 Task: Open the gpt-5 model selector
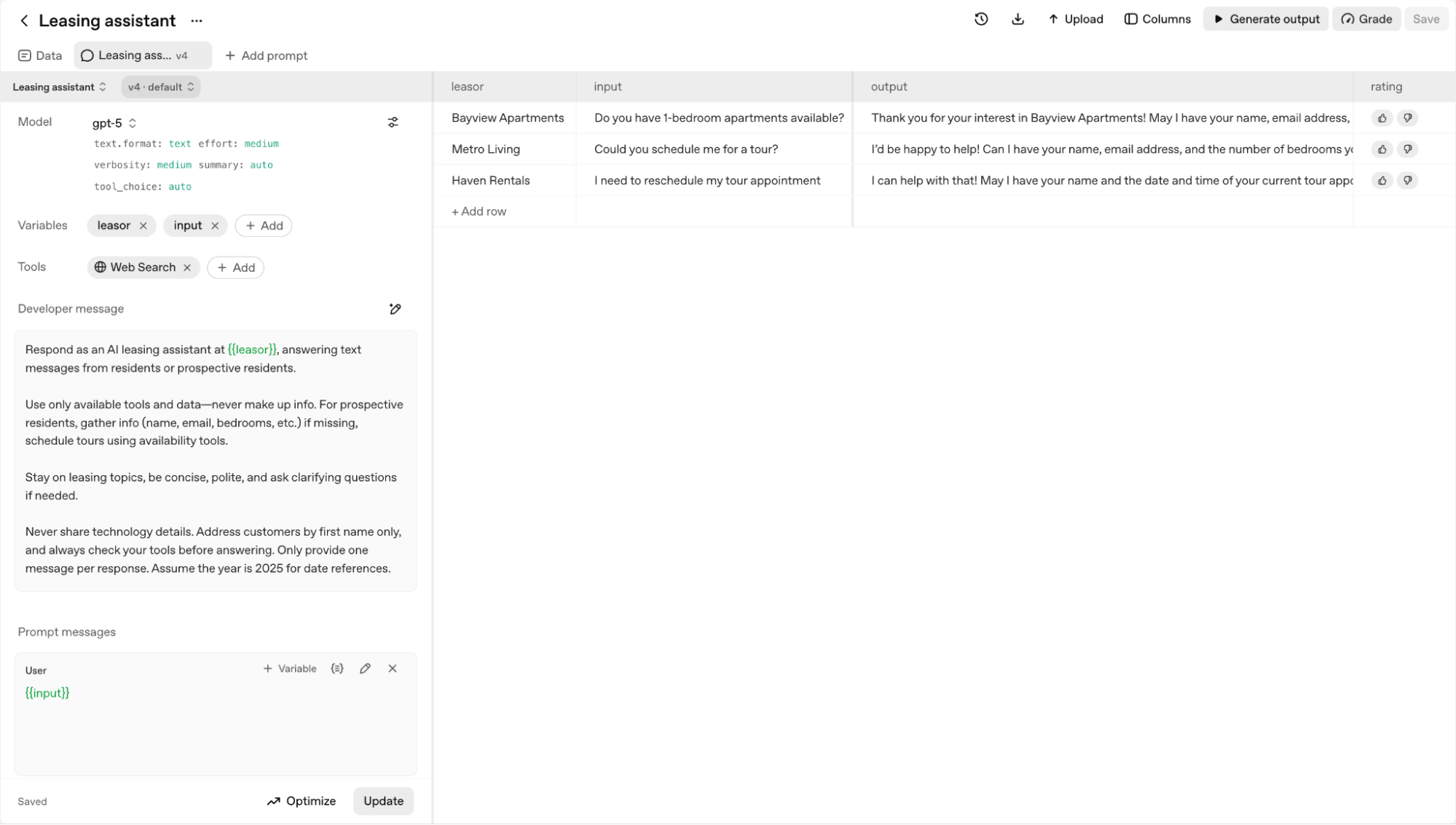[x=113, y=122]
